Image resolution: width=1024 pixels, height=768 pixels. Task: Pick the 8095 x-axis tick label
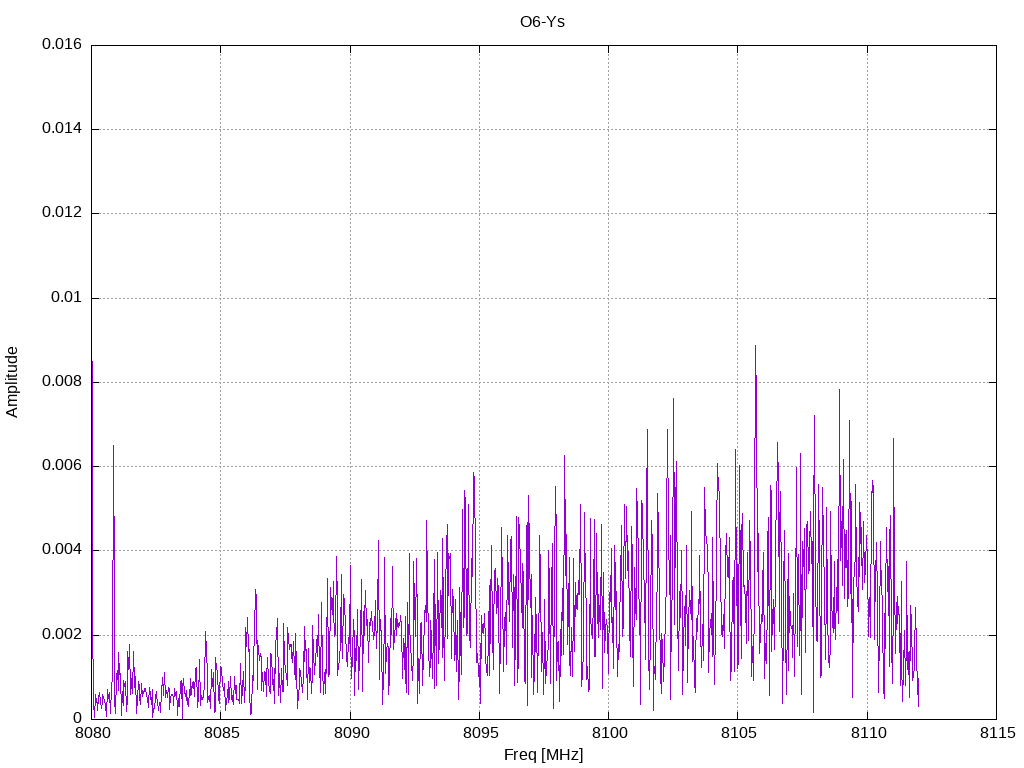(x=479, y=734)
